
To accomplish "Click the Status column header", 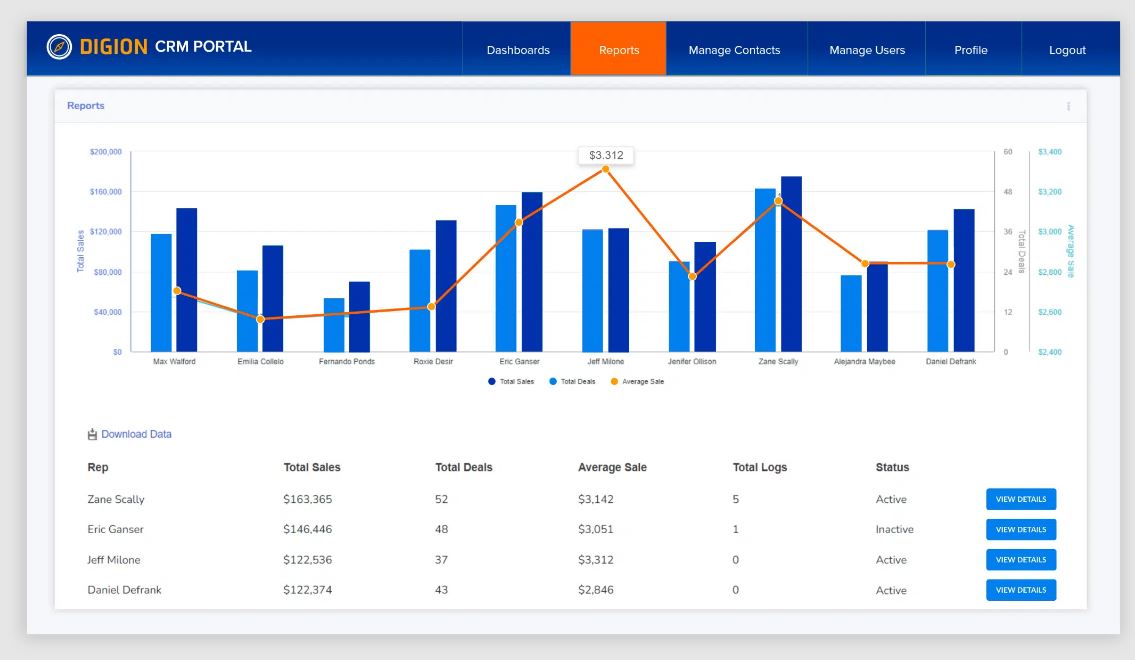I will (x=892, y=468).
